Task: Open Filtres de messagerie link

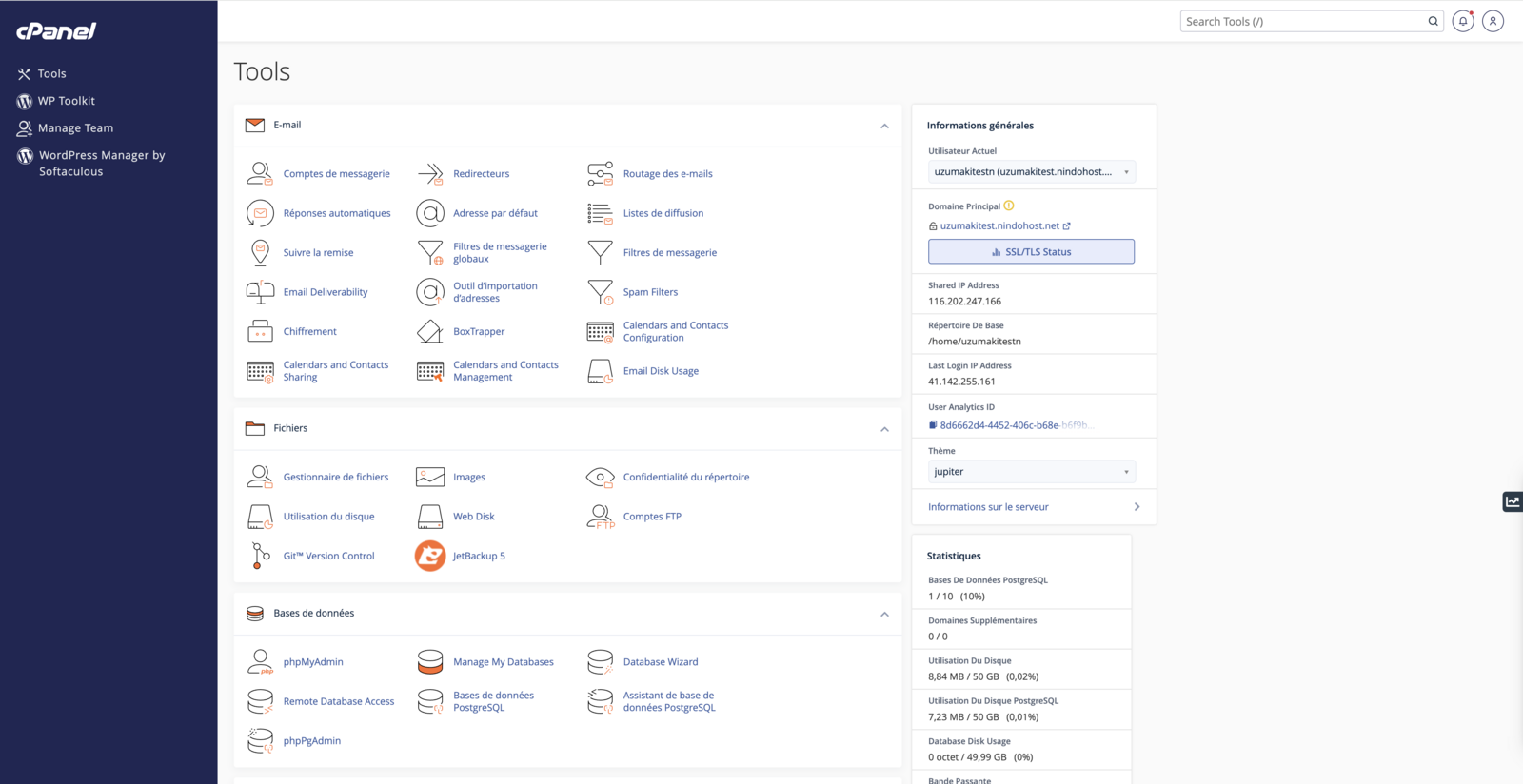Action: (x=670, y=253)
